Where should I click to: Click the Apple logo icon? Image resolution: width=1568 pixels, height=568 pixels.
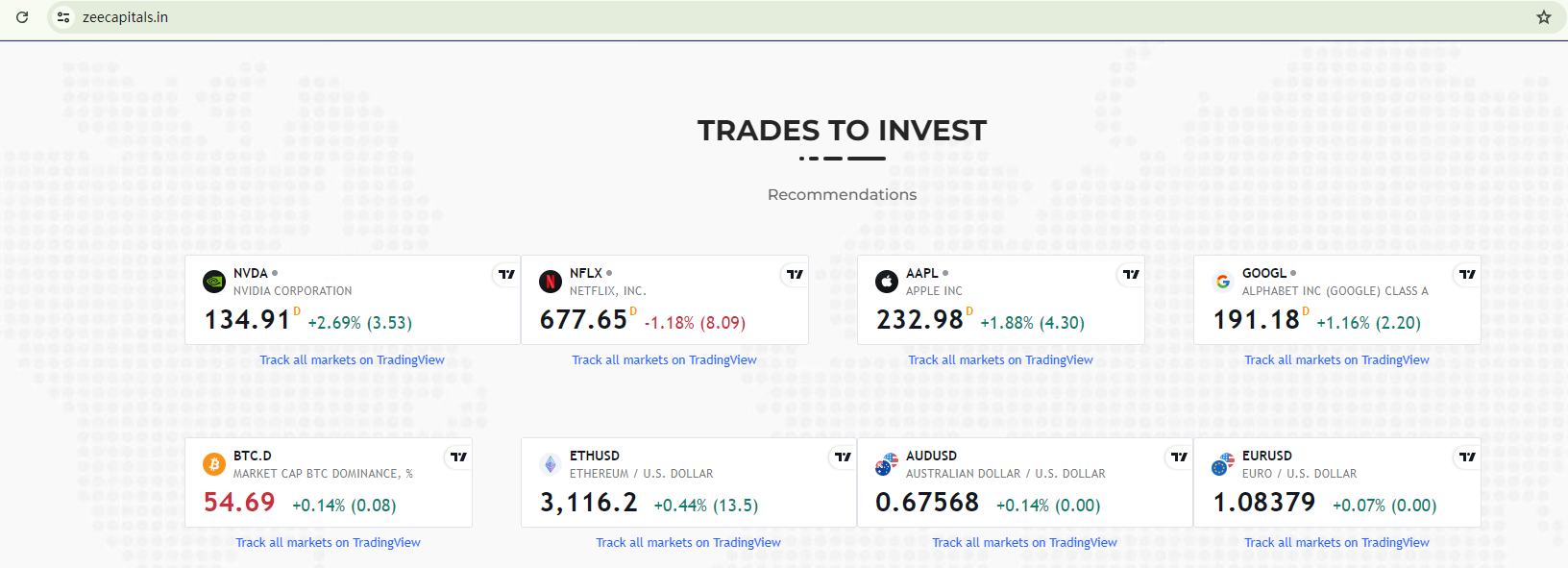pos(887,282)
